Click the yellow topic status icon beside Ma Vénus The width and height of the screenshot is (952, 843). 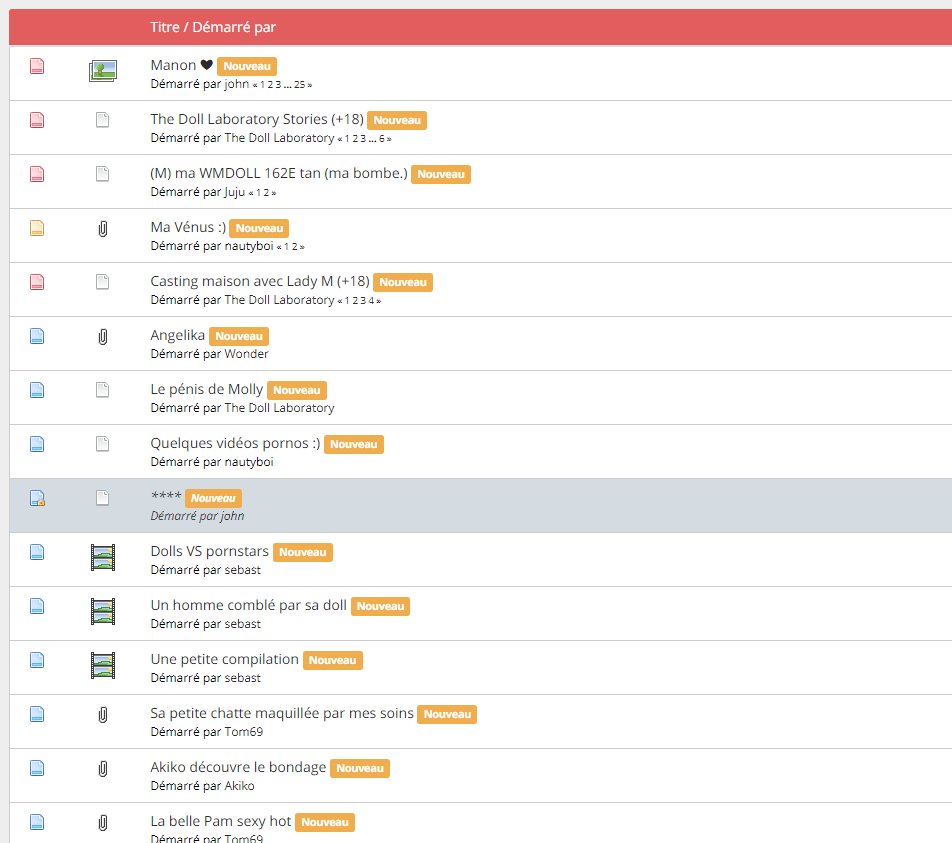pos(37,228)
